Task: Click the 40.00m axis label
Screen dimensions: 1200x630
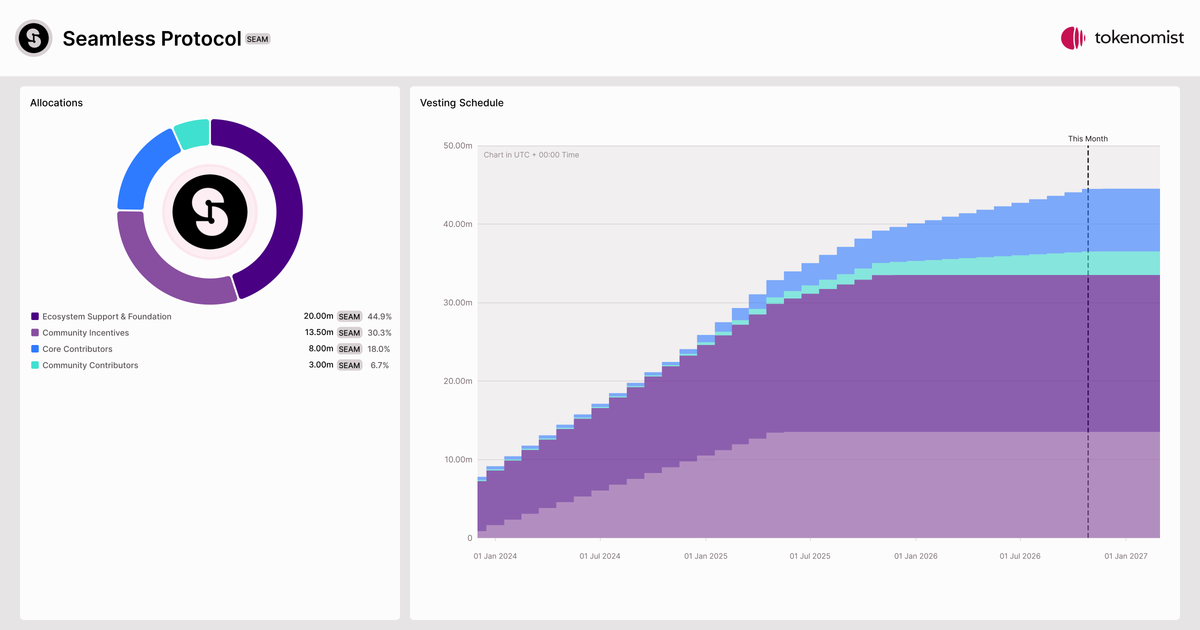Action: 458,224
